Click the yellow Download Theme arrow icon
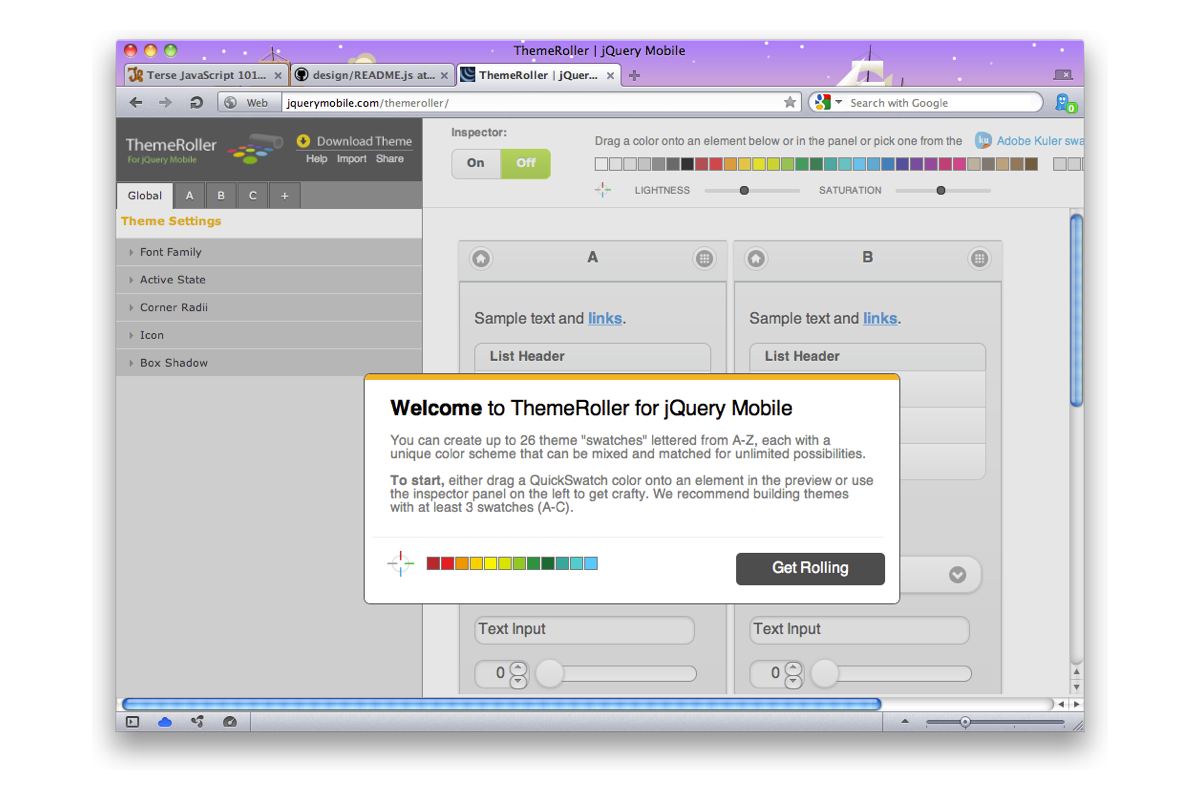1200x800 pixels. tap(303, 141)
